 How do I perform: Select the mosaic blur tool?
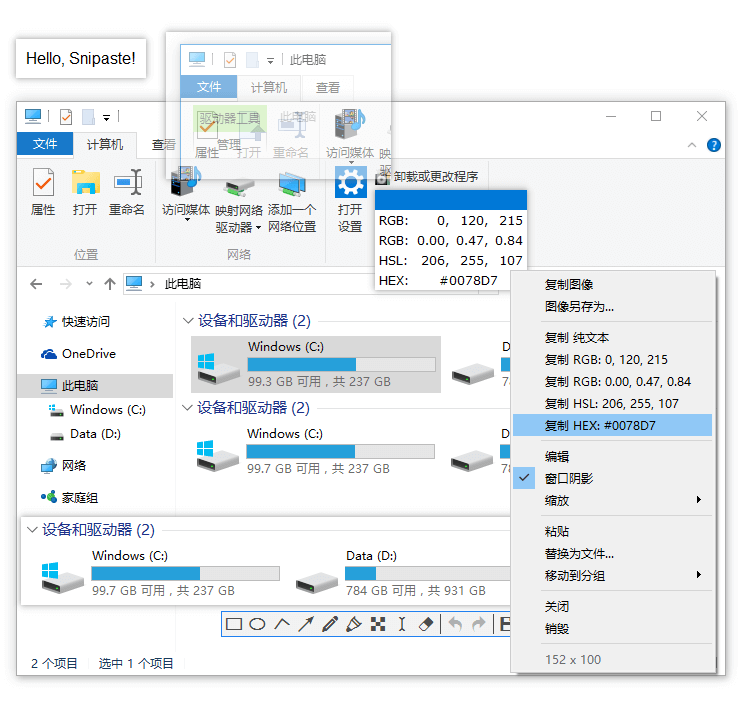click(378, 624)
